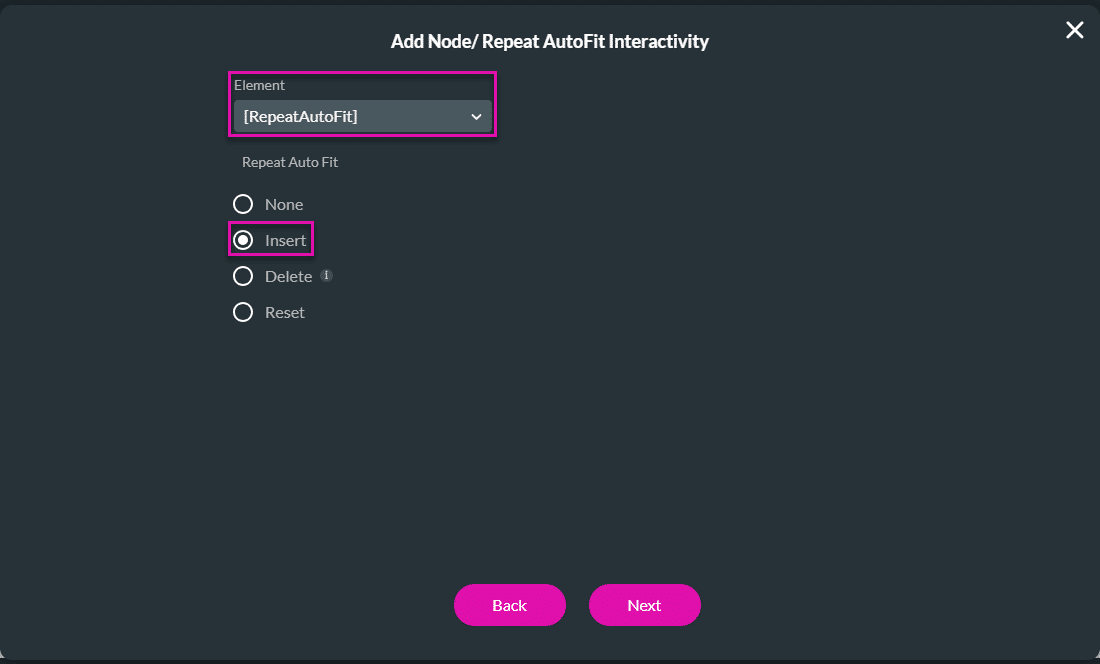Click the highlighted Element selector box
The height and width of the screenshot is (664, 1100).
click(x=362, y=104)
